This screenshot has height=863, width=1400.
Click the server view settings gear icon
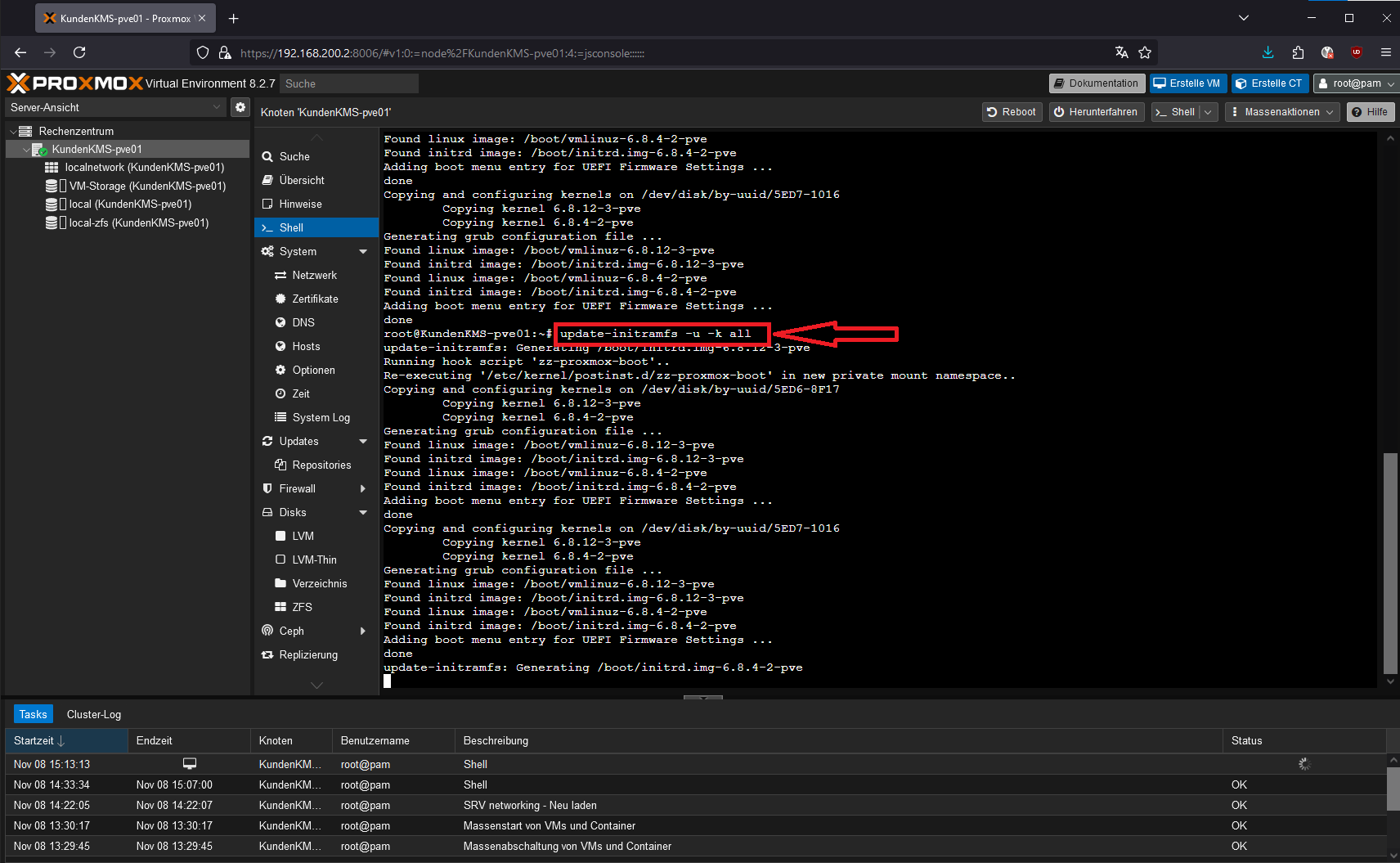tap(240, 107)
